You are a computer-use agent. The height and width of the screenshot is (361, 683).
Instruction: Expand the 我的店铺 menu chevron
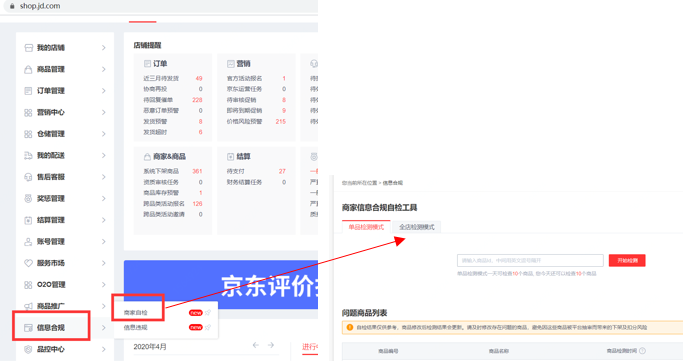(x=104, y=48)
